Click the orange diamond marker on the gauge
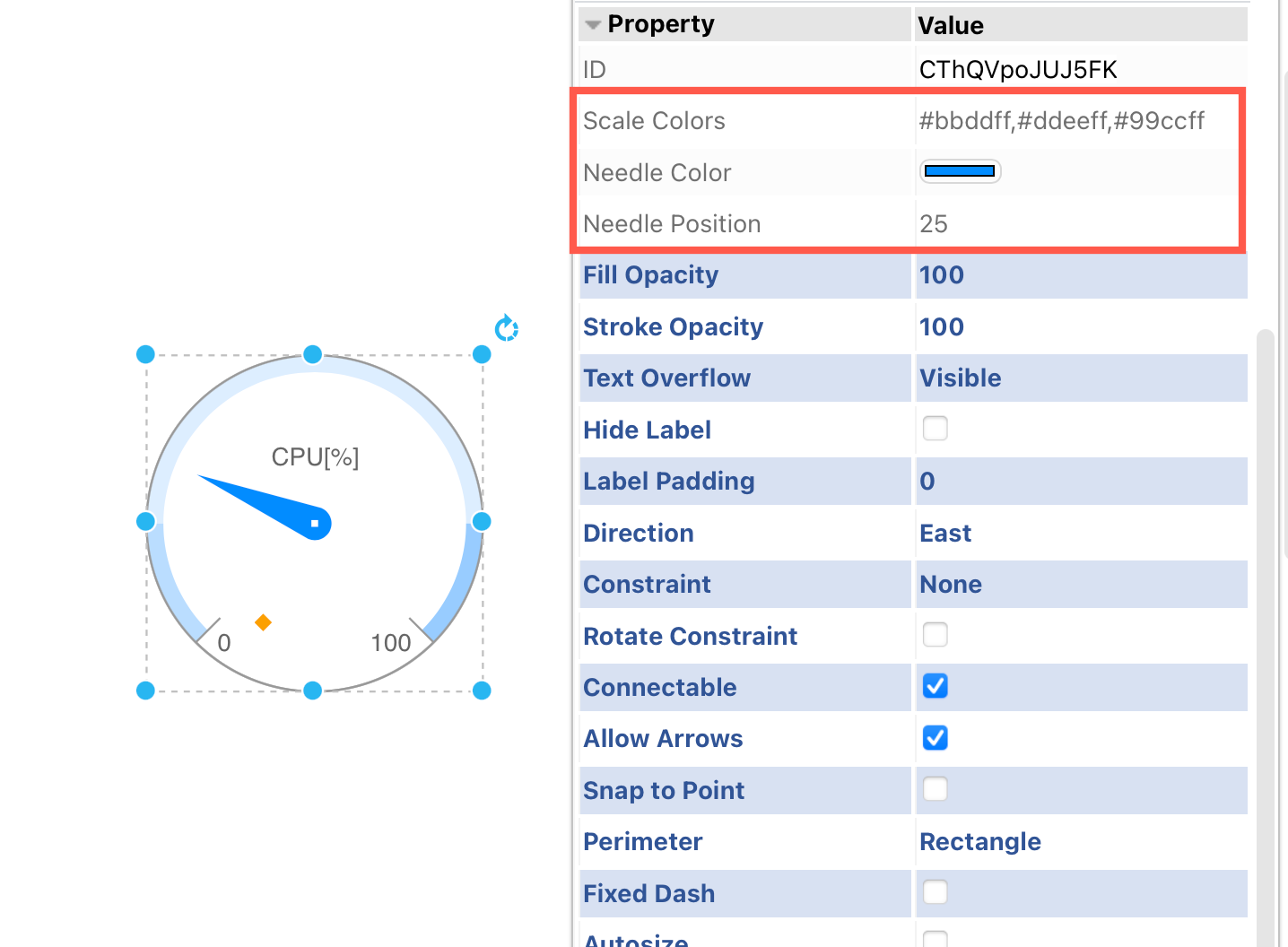This screenshot has width=1288, height=947. pos(264,621)
